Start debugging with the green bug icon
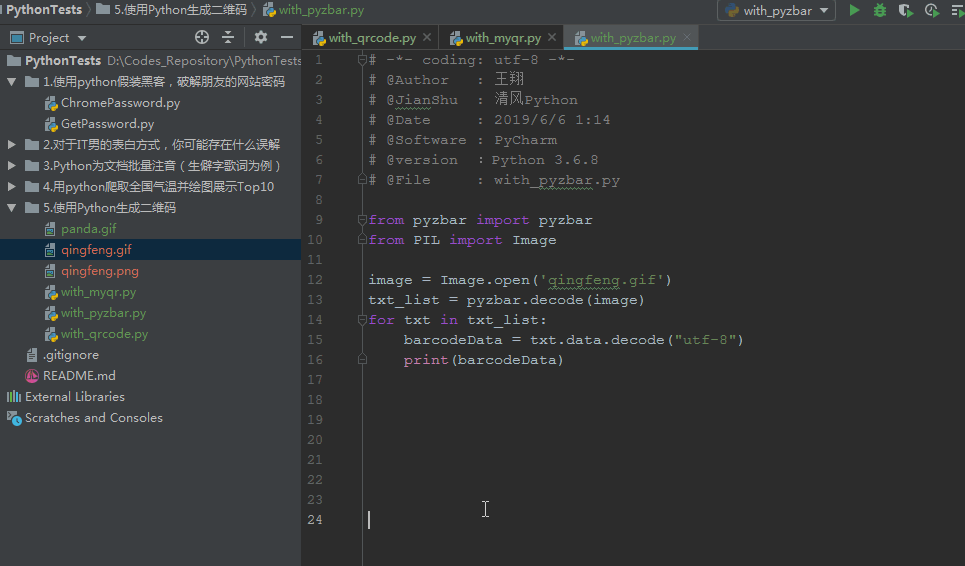965x566 pixels. (880, 10)
